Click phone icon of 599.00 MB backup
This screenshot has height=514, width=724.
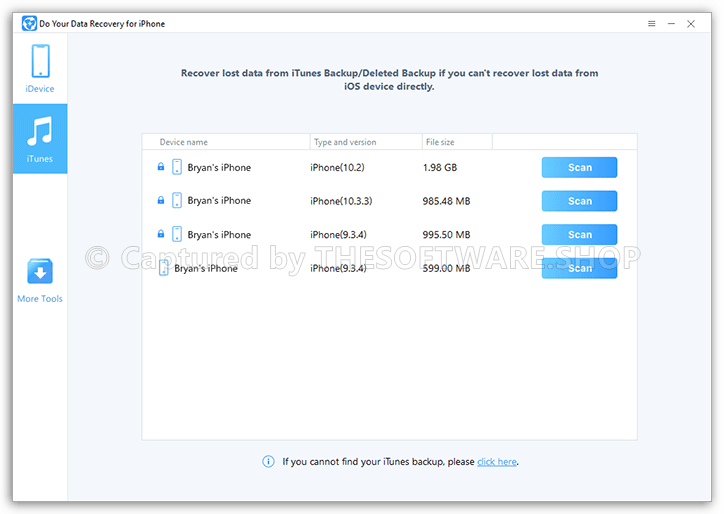click(163, 268)
